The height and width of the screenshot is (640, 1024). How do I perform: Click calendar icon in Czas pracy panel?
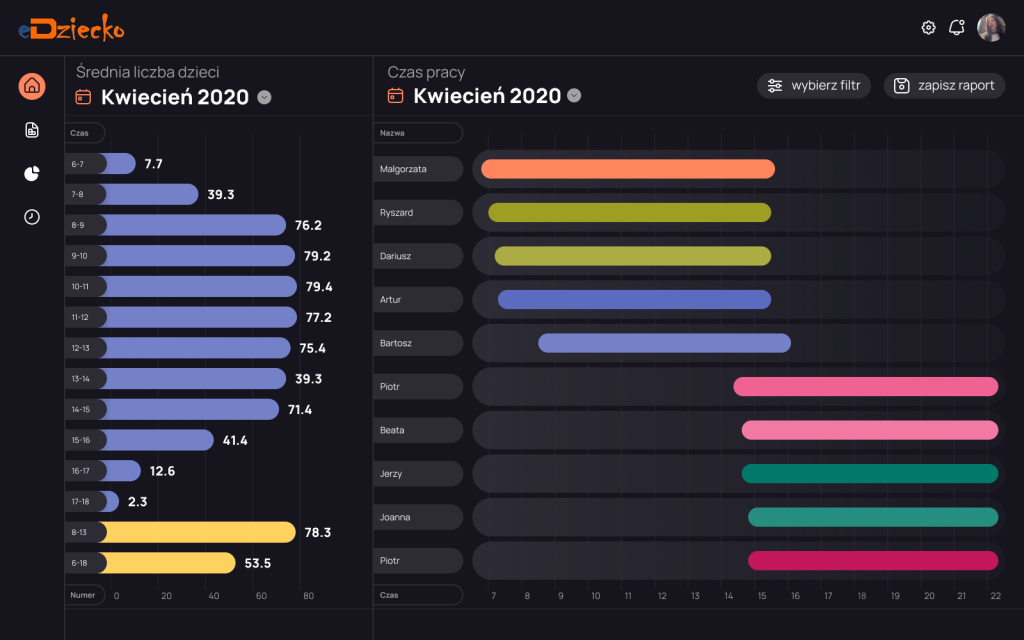tap(396, 96)
